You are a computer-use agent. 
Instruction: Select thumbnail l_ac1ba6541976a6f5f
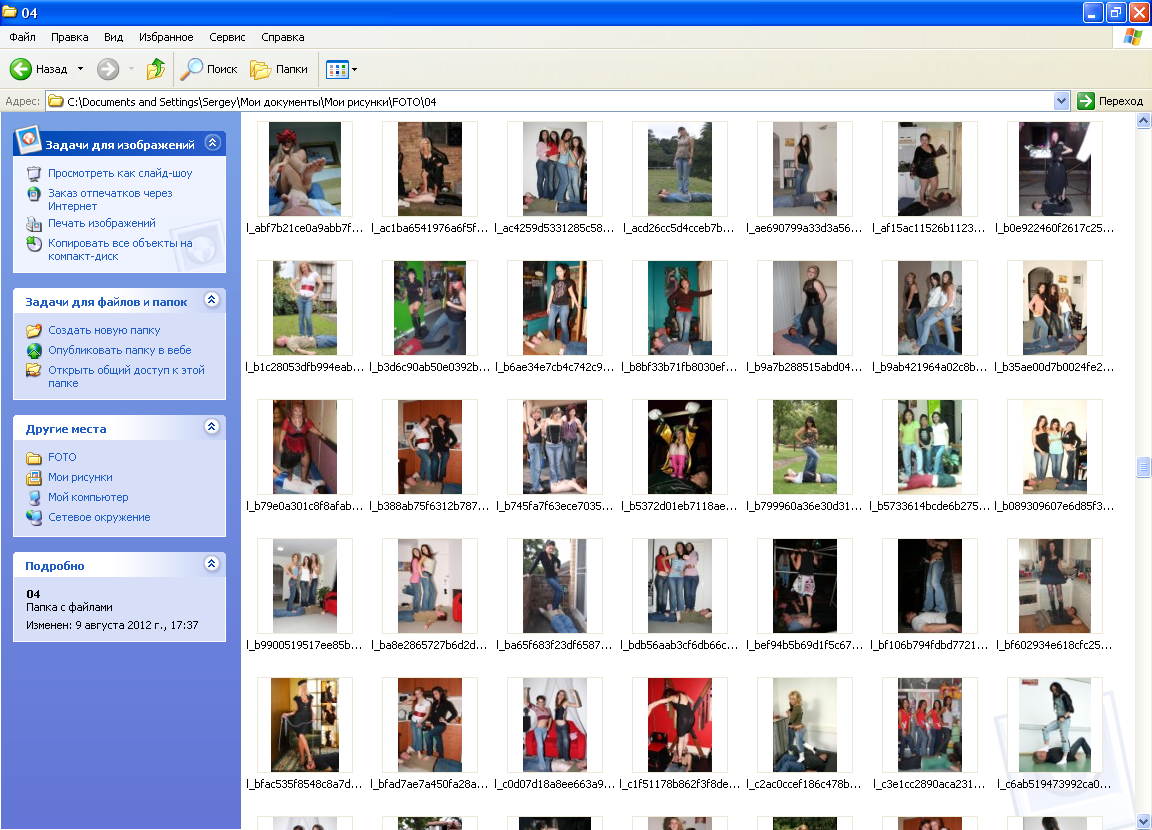[430, 169]
